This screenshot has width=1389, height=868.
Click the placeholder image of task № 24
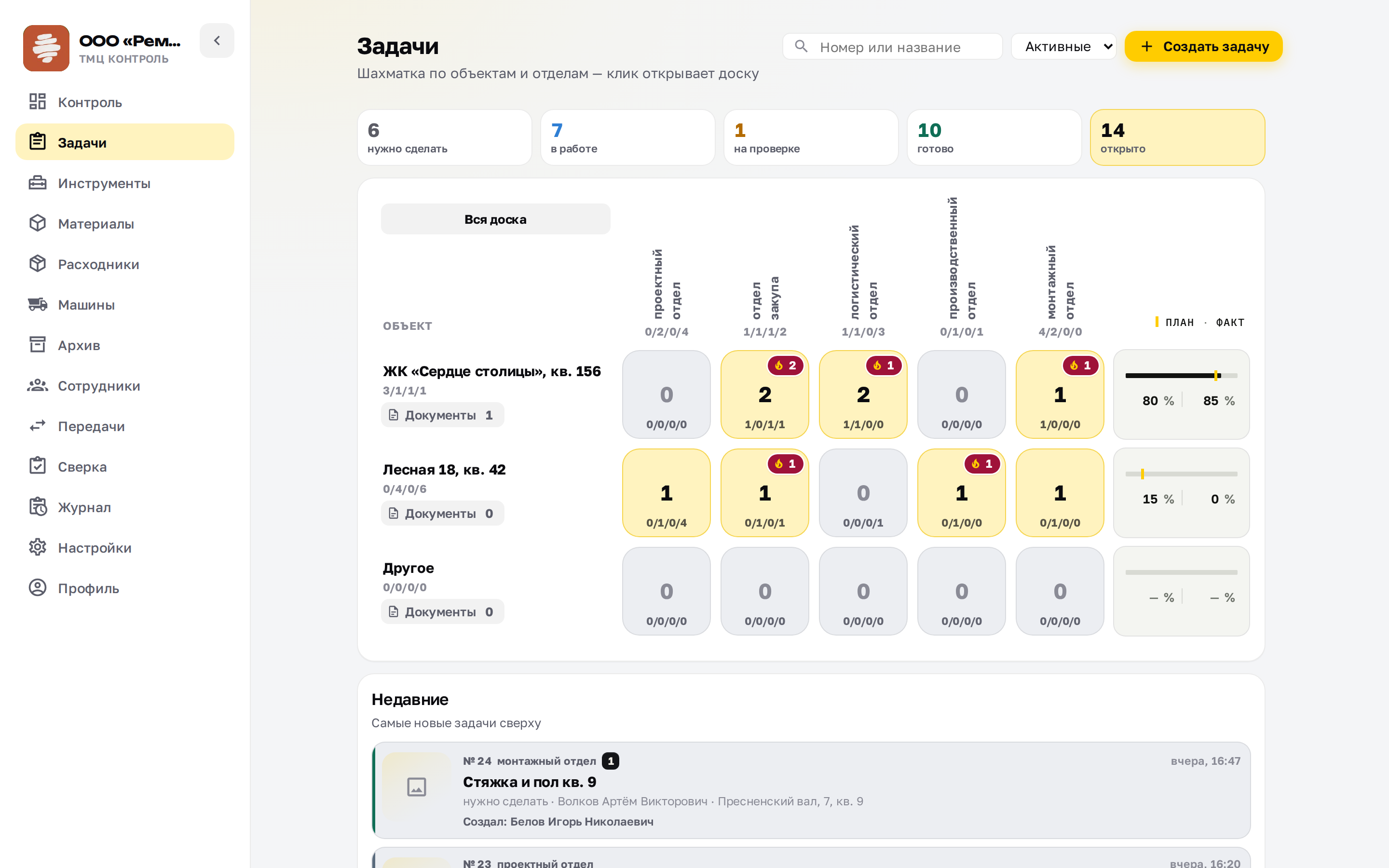pos(417,787)
